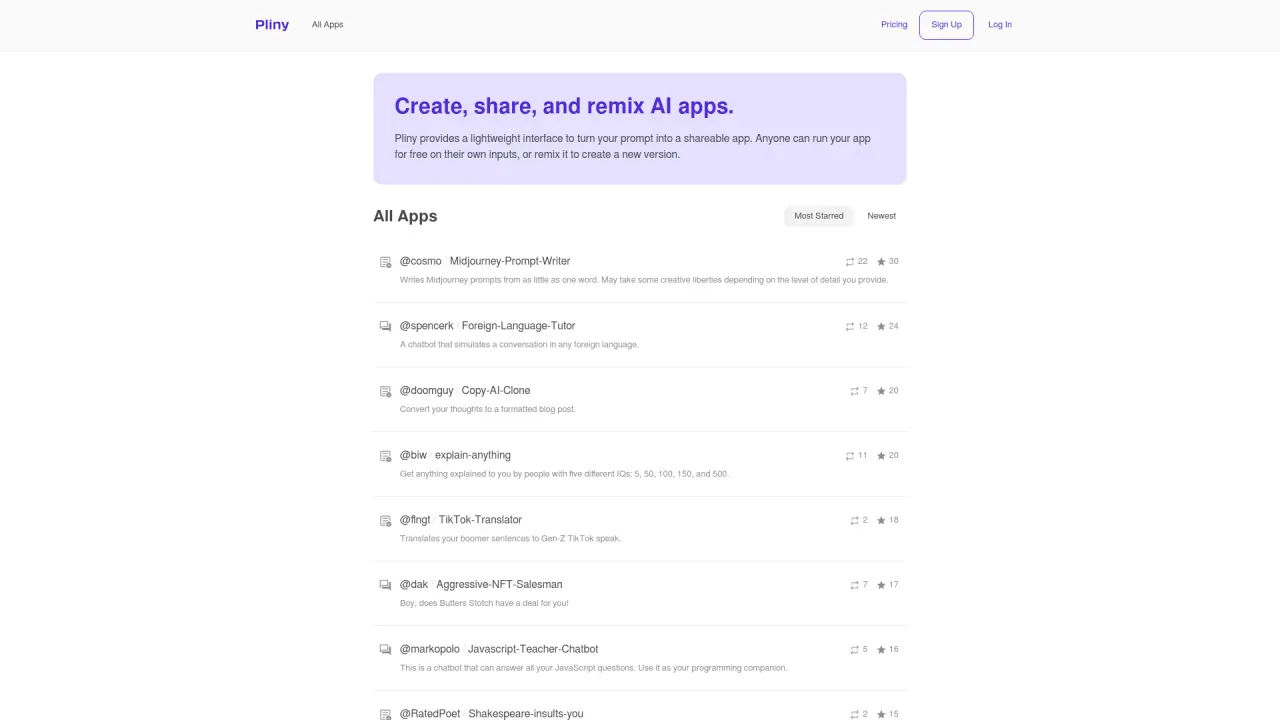This screenshot has width=1280, height=720.
Task: Click the remix icon for Copy-AI-Clone
Action: [x=854, y=391]
